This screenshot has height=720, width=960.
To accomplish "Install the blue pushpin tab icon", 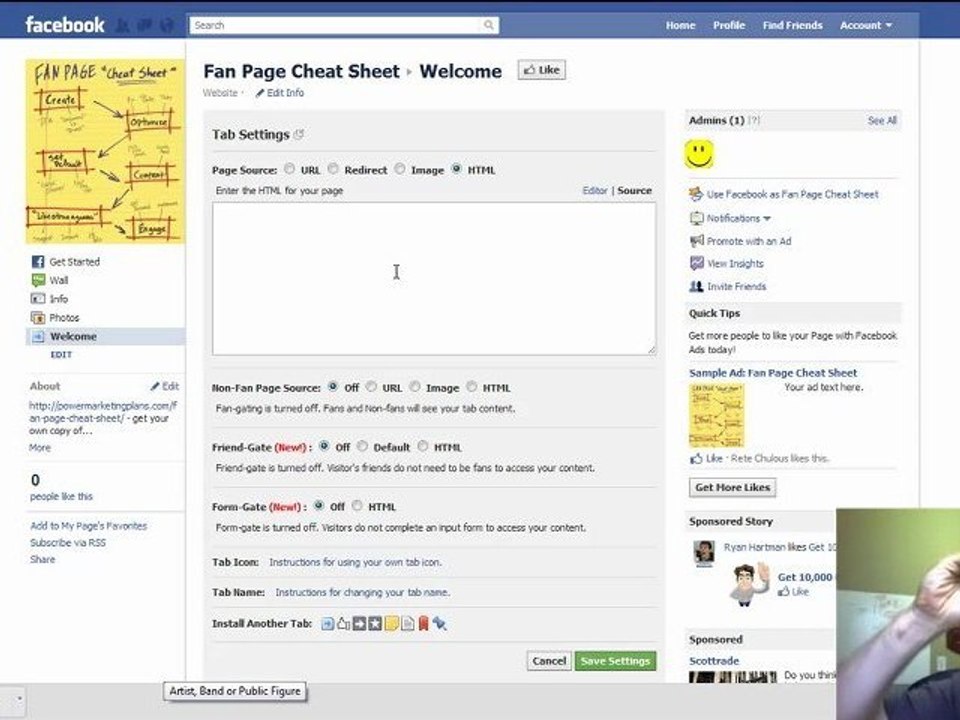I will pyautogui.click(x=439, y=624).
